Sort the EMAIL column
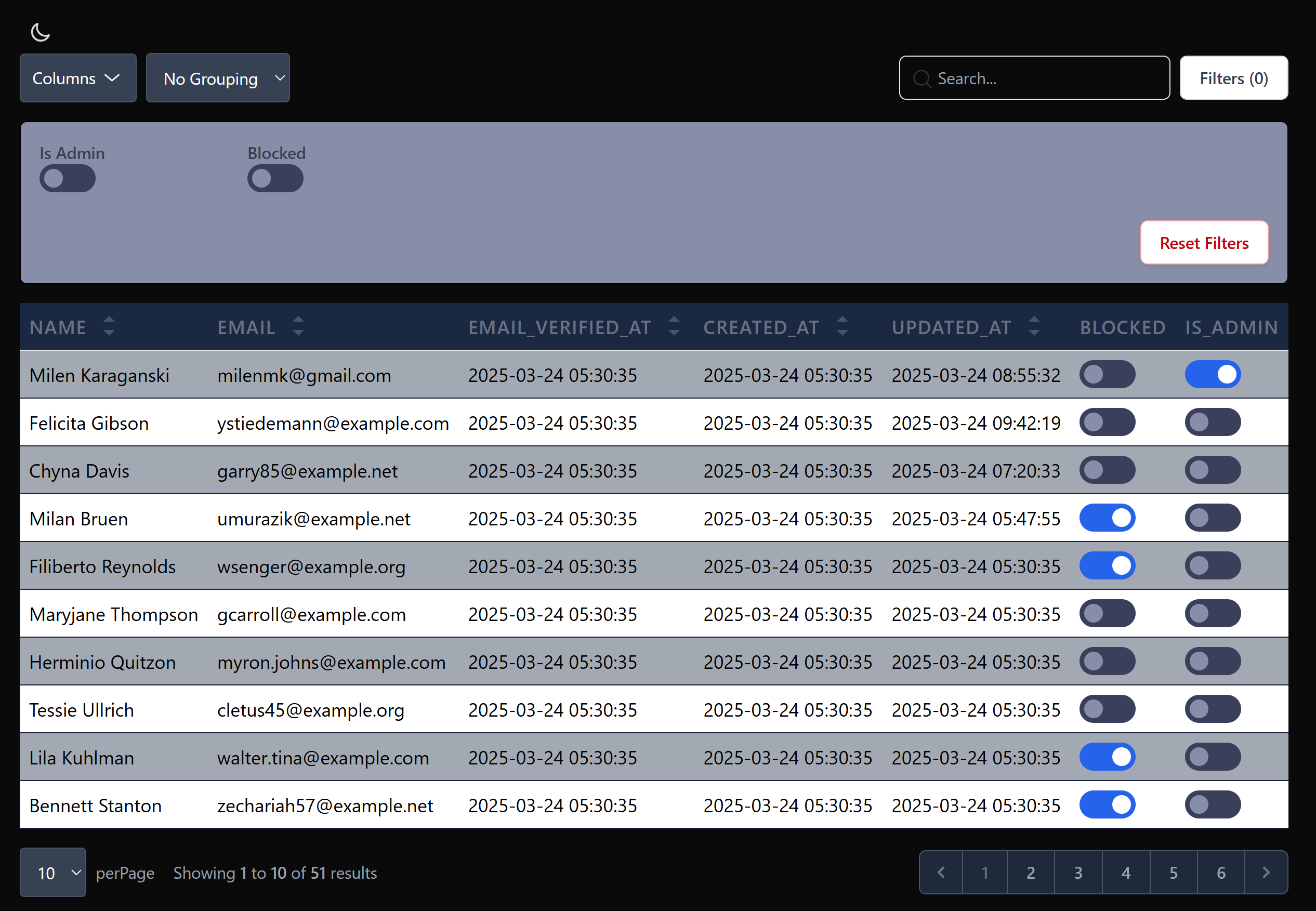This screenshot has height=911, width=1316. (297, 326)
